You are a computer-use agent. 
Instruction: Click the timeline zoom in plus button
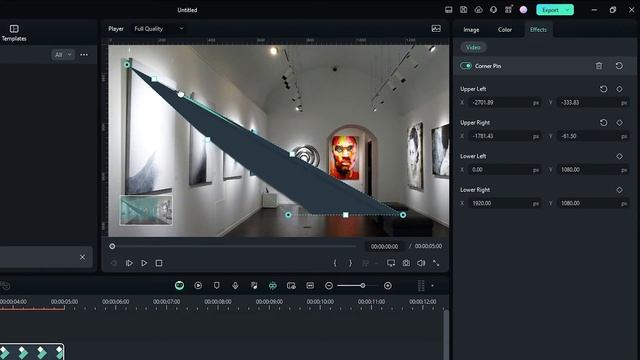click(388, 286)
